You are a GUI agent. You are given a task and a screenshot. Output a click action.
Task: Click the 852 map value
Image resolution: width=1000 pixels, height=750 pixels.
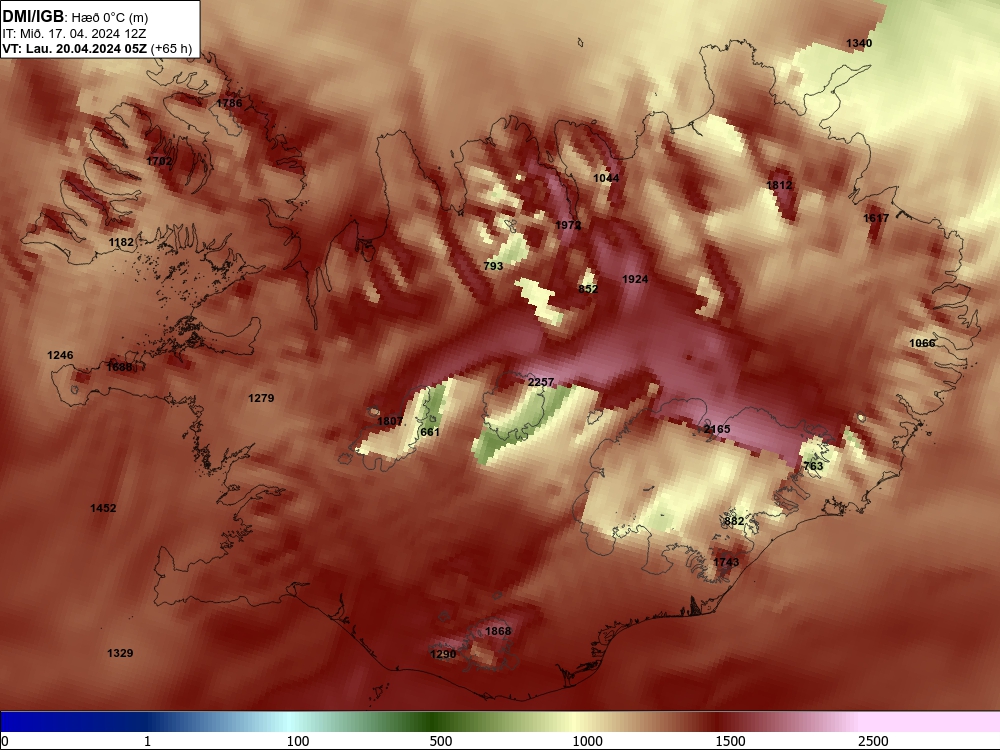pyautogui.click(x=588, y=289)
